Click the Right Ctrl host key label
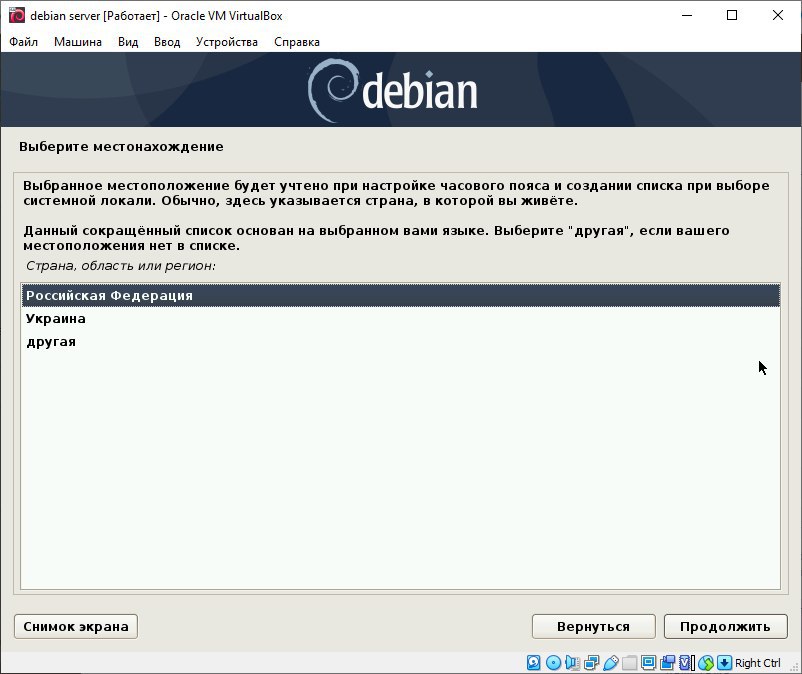Screen dimensions: 802x674 [758, 663]
